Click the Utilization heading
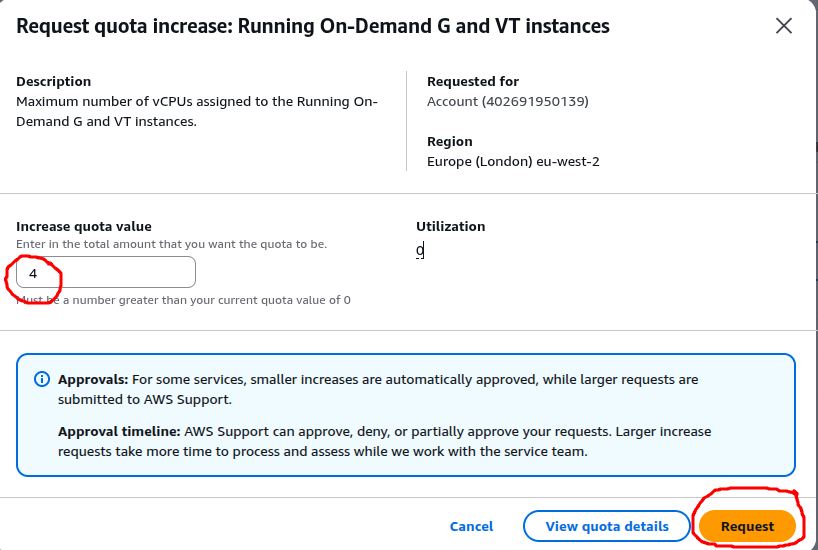The image size is (818, 550). [450, 227]
